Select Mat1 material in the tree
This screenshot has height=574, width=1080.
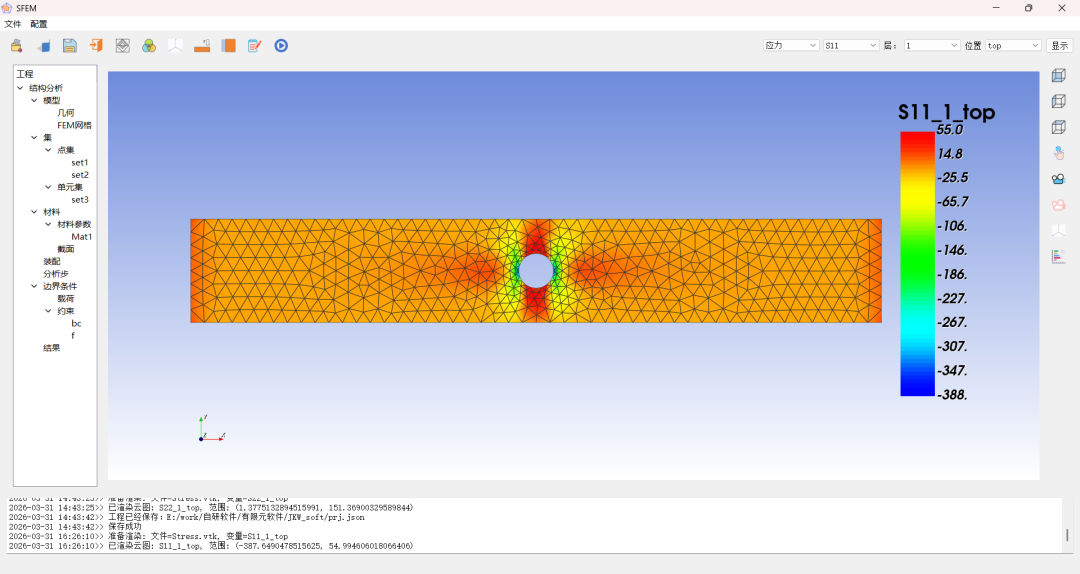[81, 237]
